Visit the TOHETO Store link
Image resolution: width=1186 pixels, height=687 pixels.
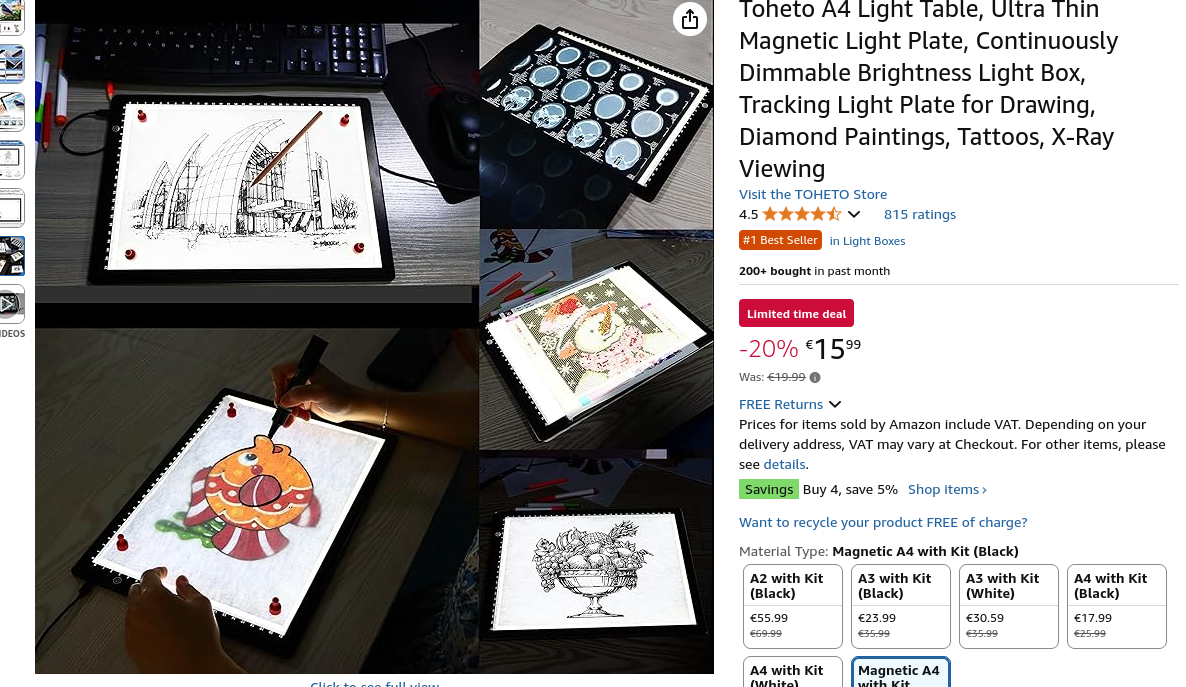(812, 194)
